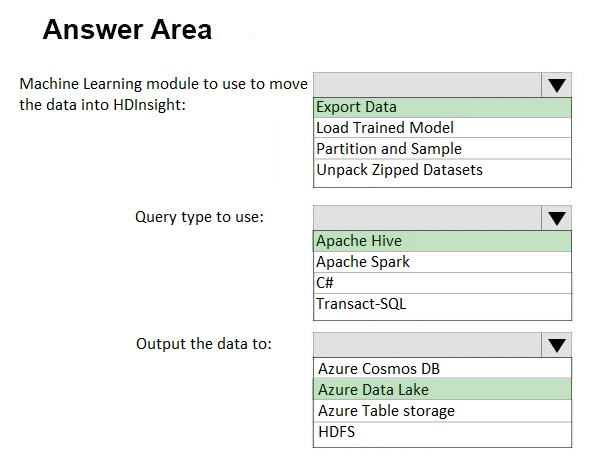Click the Query type to use label
Viewport: 589px width, 461px height.
(199, 217)
